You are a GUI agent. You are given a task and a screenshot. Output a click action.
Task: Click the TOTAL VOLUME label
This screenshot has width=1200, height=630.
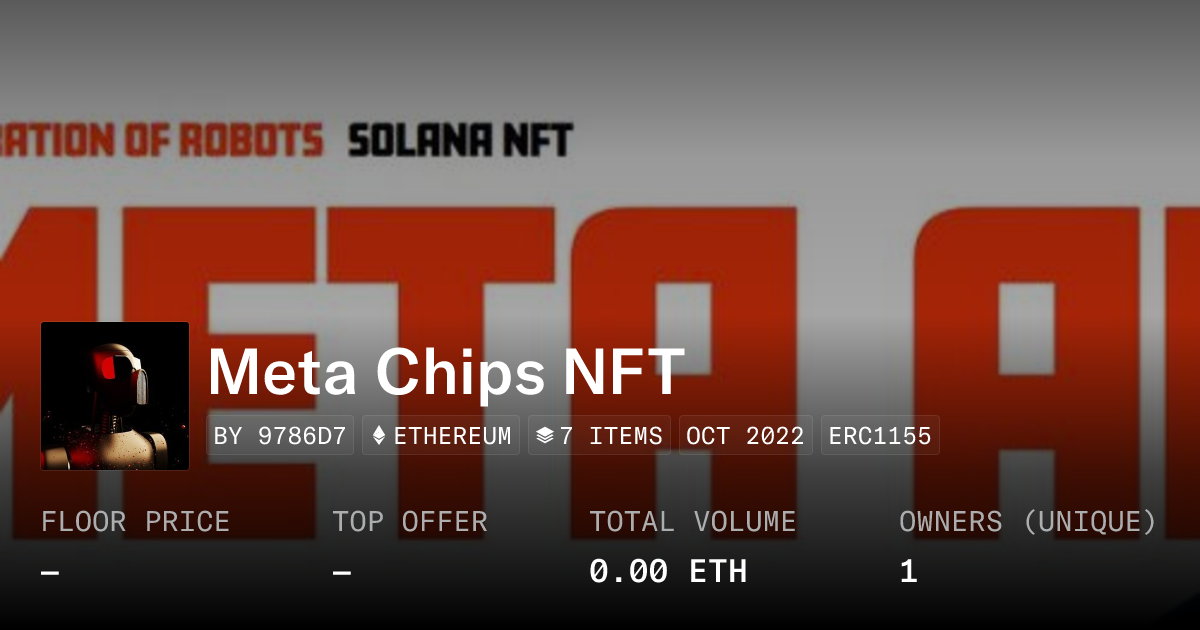(x=692, y=522)
